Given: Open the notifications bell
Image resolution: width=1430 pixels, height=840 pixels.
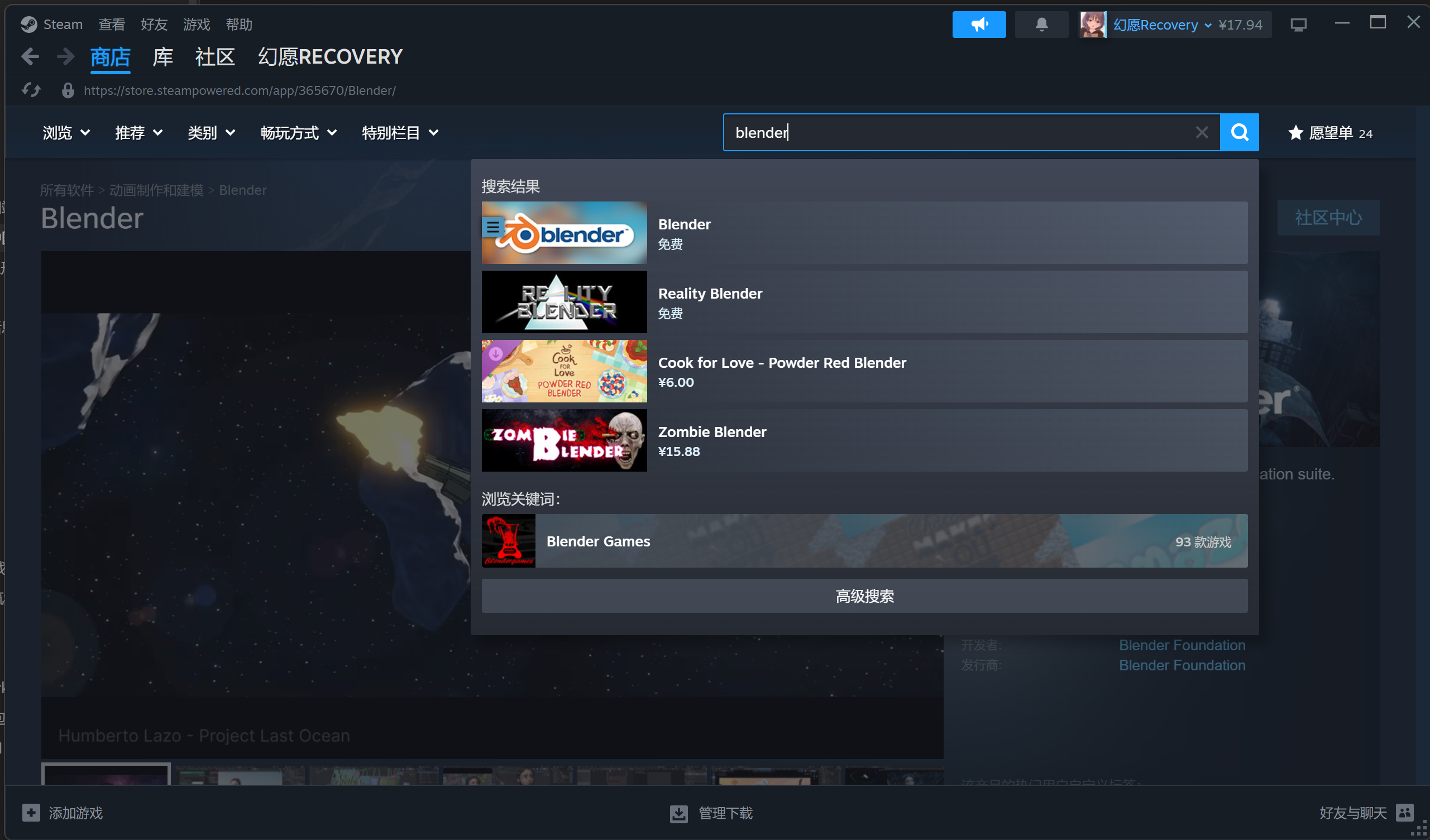Looking at the screenshot, I should [x=1041, y=25].
